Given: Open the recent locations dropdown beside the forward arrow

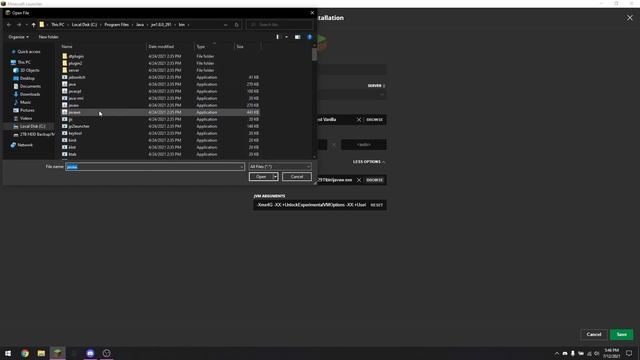Looking at the screenshot, I should pos(27,24).
